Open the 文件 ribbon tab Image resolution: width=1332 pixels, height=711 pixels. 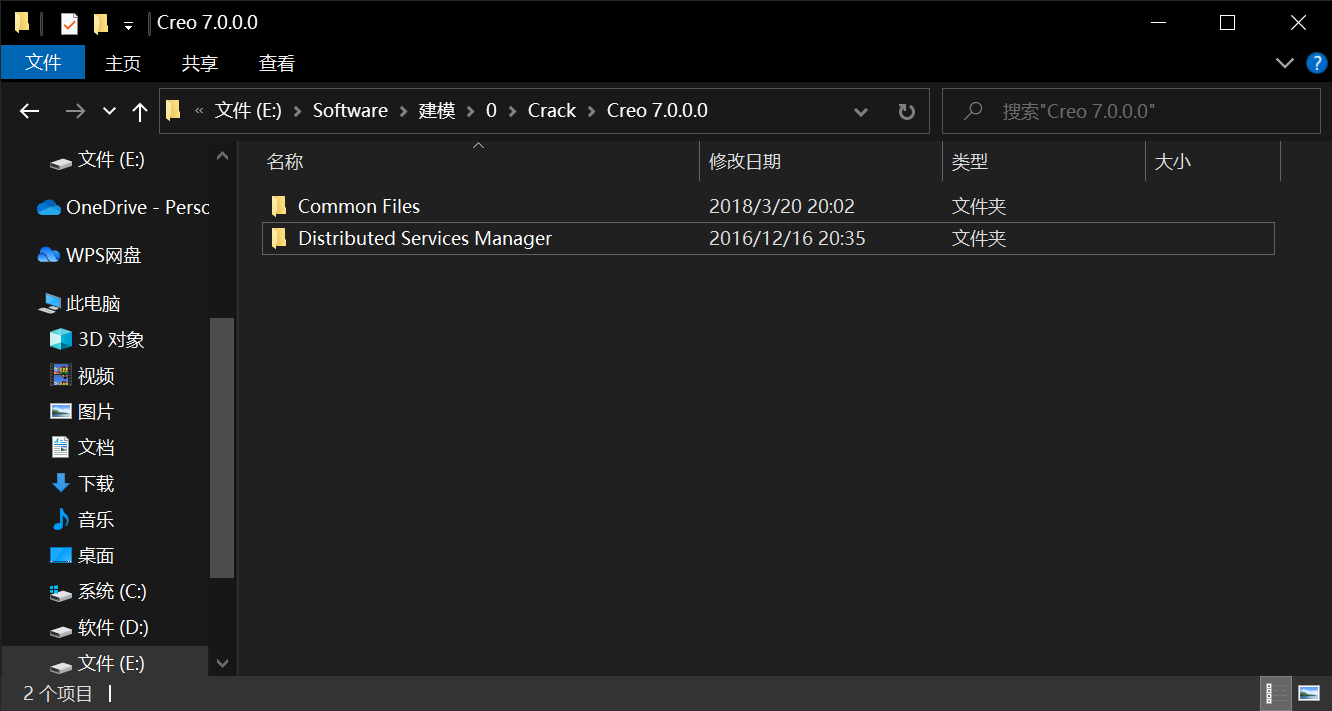(x=43, y=62)
